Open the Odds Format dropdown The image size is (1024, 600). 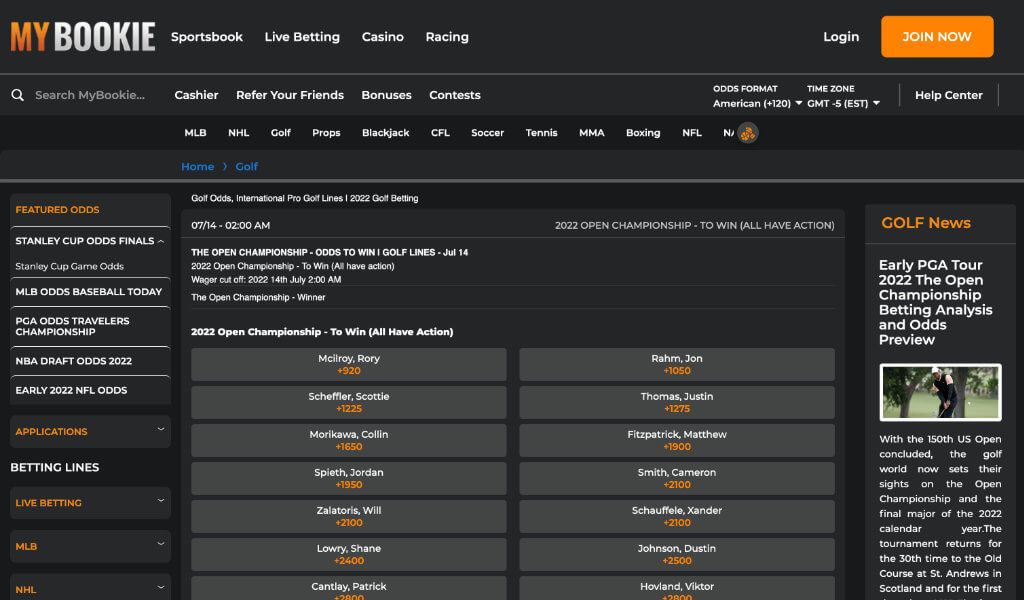758,103
